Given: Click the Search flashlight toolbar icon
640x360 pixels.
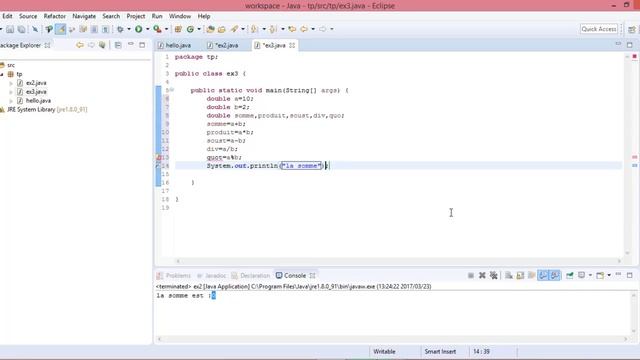Looking at the screenshot, I should pos(234,29).
